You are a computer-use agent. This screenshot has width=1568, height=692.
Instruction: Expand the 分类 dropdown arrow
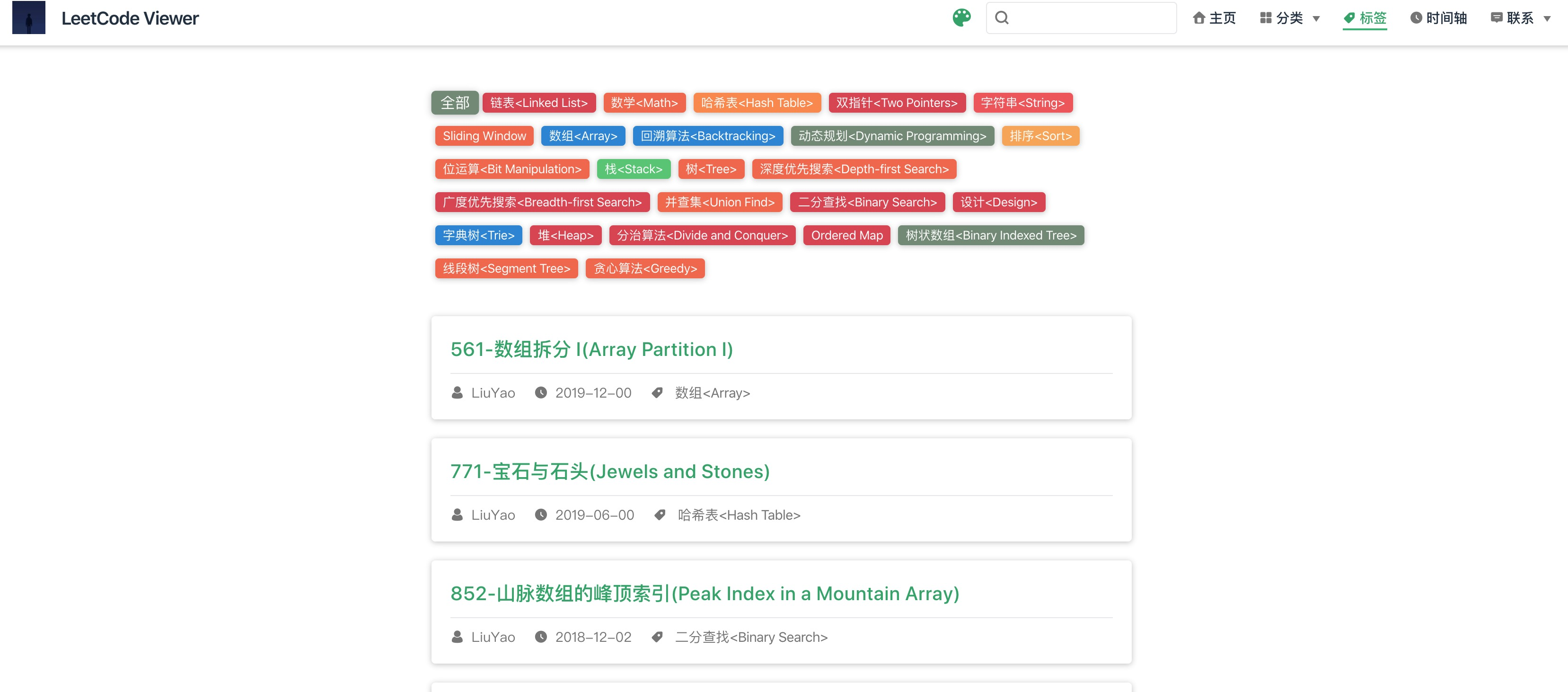coord(1316,19)
